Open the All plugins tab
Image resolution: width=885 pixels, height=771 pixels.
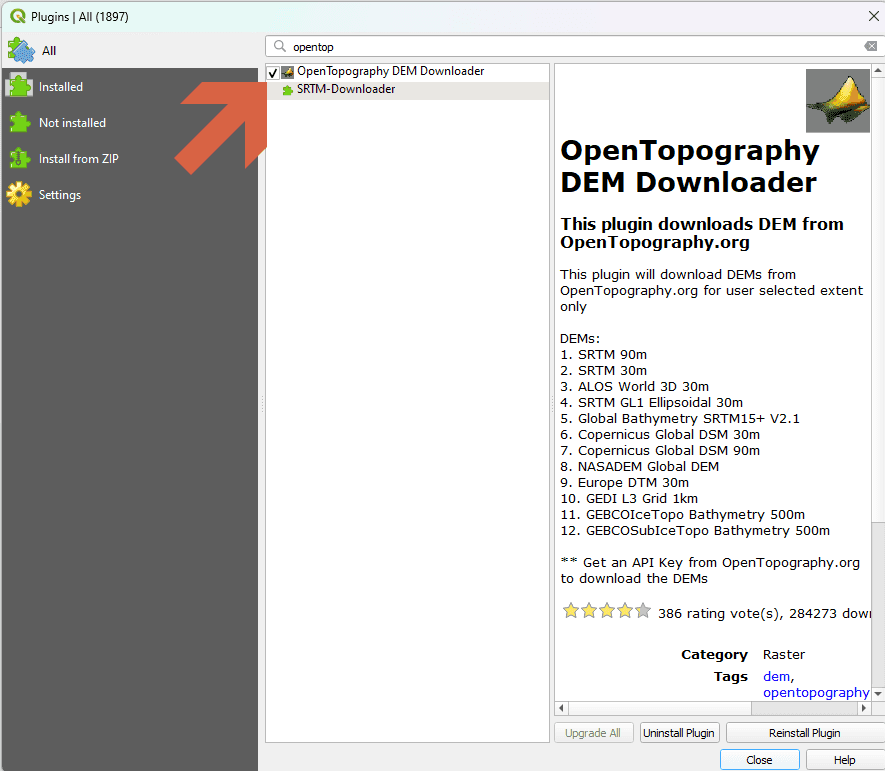click(x=130, y=50)
